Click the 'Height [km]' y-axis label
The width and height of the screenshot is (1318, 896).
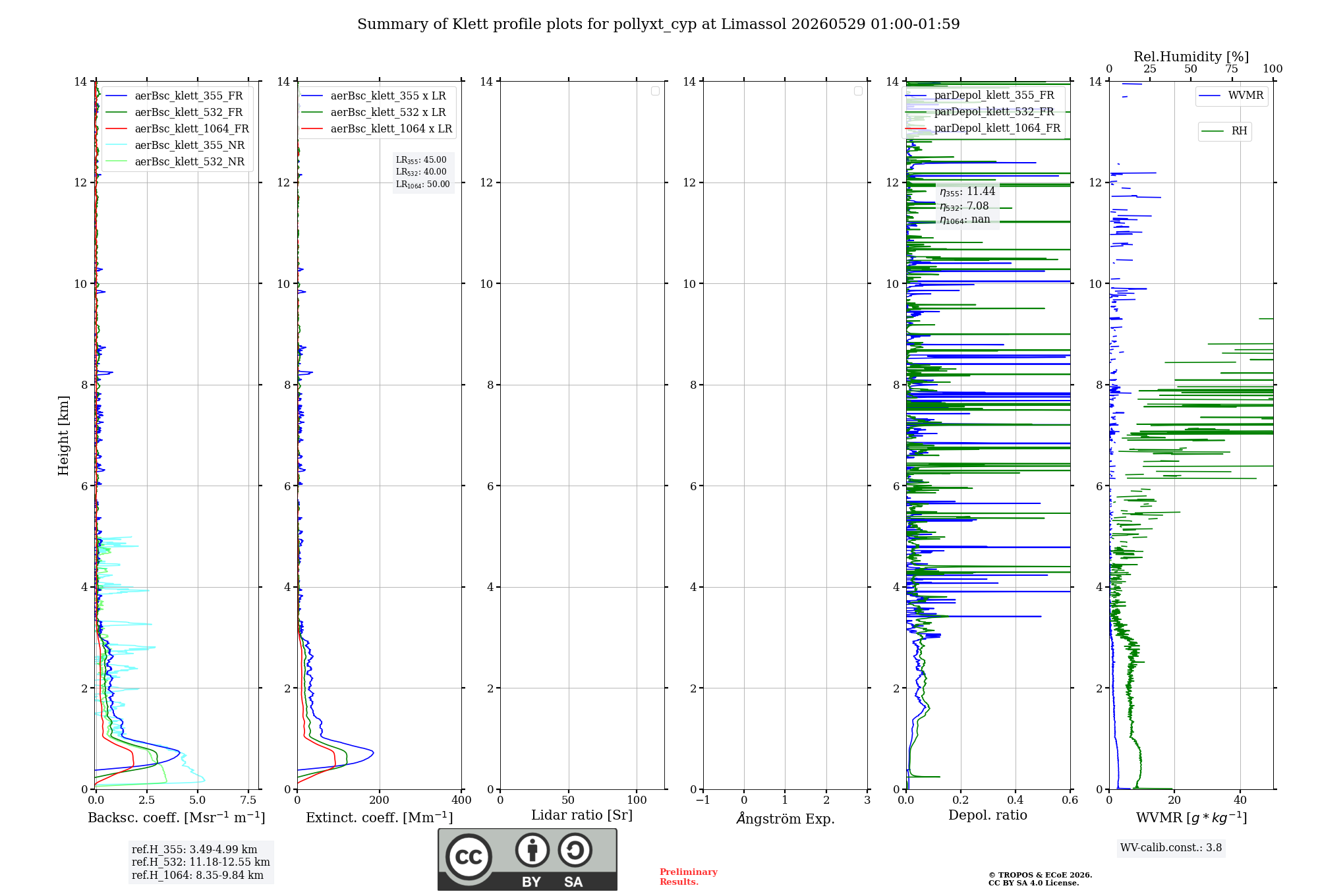tap(63, 435)
